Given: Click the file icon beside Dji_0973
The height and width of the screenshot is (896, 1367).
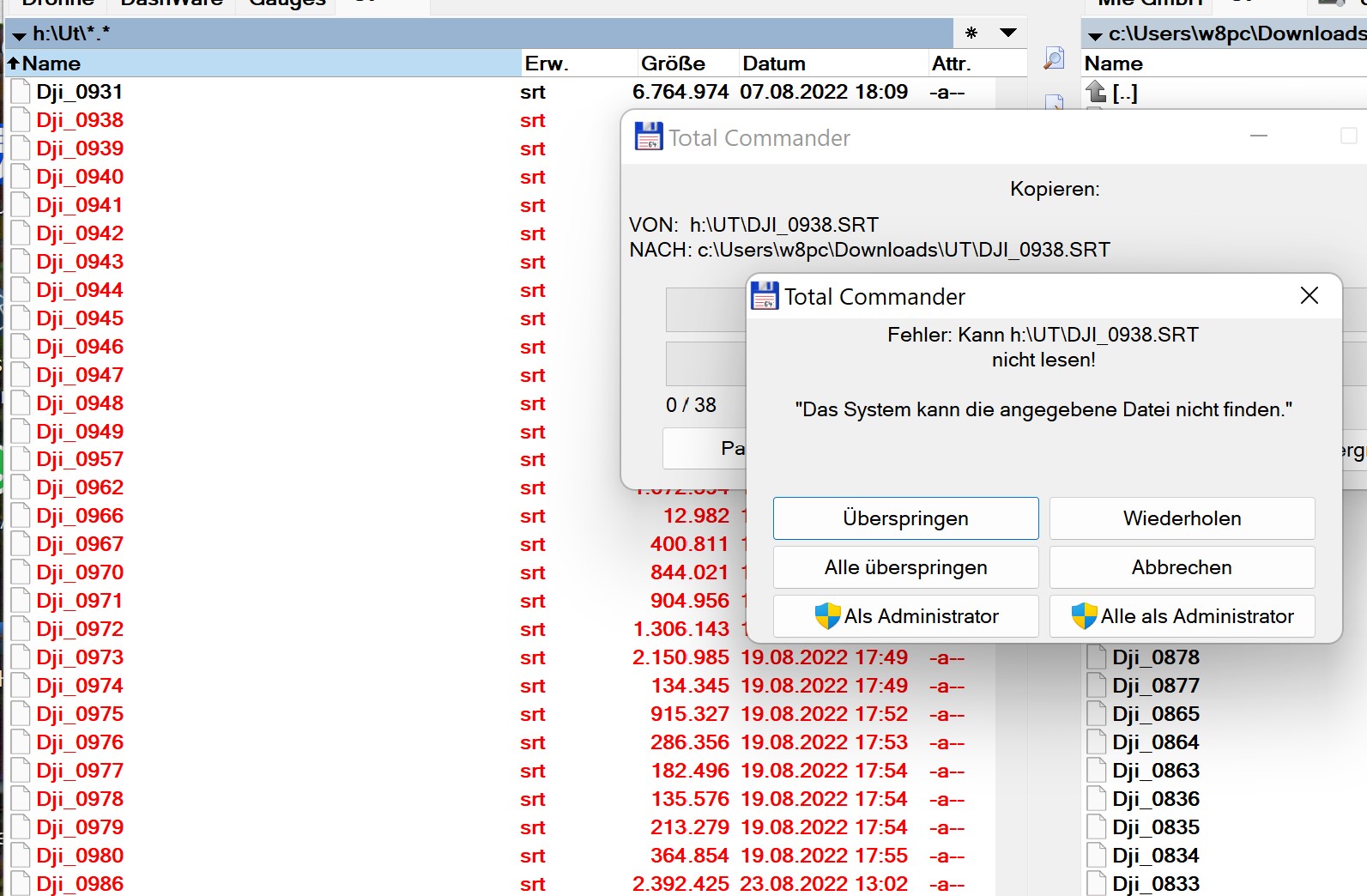Looking at the screenshot, I should (x=21, y=657).
